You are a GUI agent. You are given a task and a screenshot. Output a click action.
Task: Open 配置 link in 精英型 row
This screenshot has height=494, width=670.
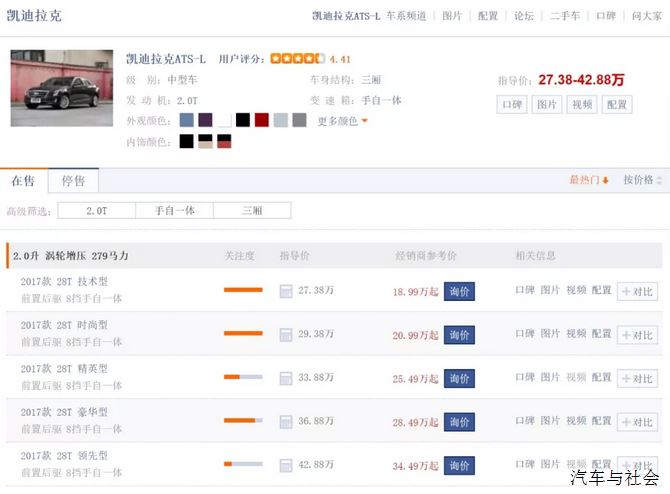(x=601, y=378)
